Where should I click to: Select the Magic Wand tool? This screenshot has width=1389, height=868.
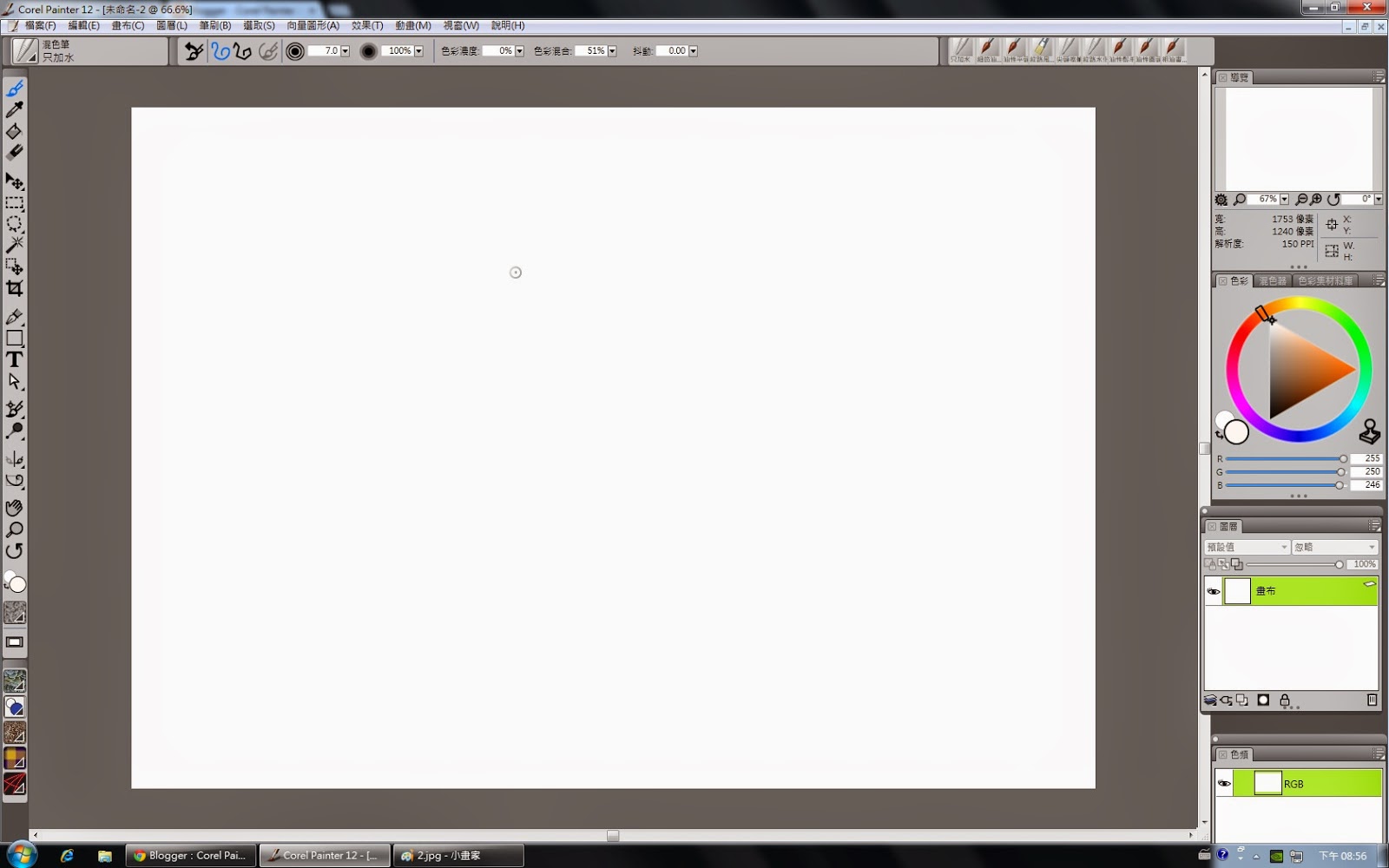pos(14,246)
